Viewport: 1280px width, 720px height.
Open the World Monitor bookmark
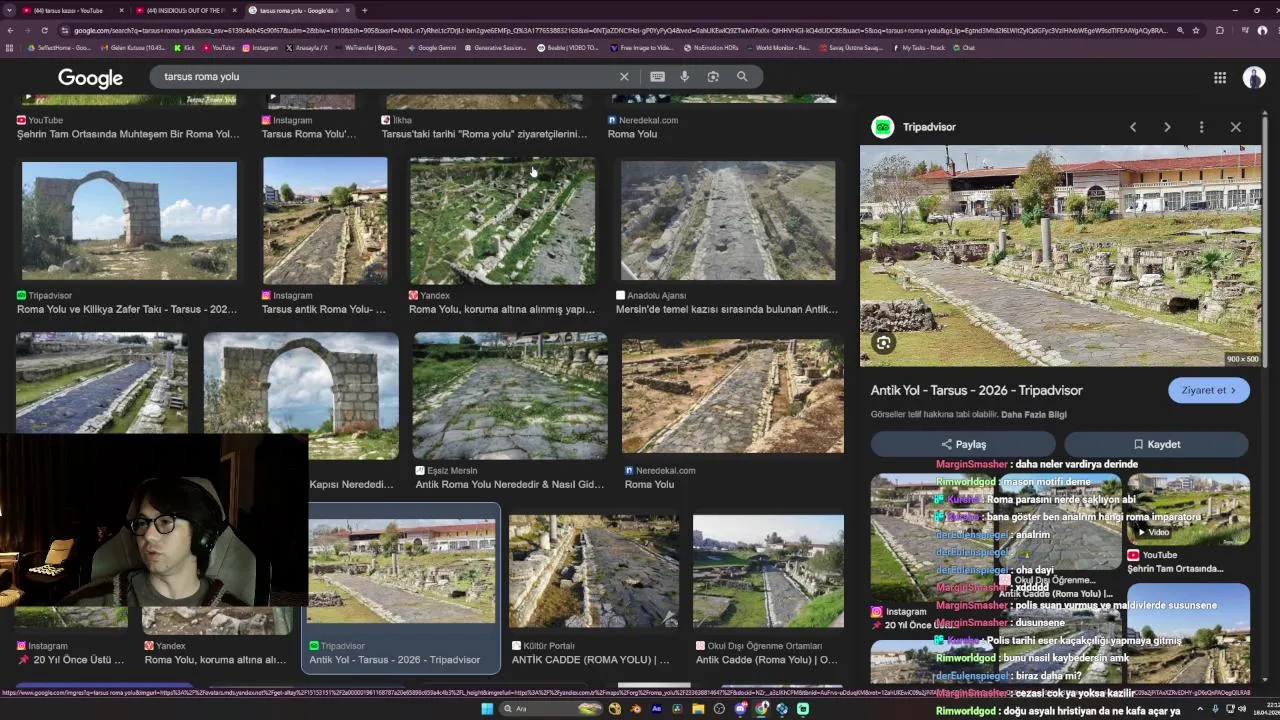pyautogui.click(x=777, y=47)
